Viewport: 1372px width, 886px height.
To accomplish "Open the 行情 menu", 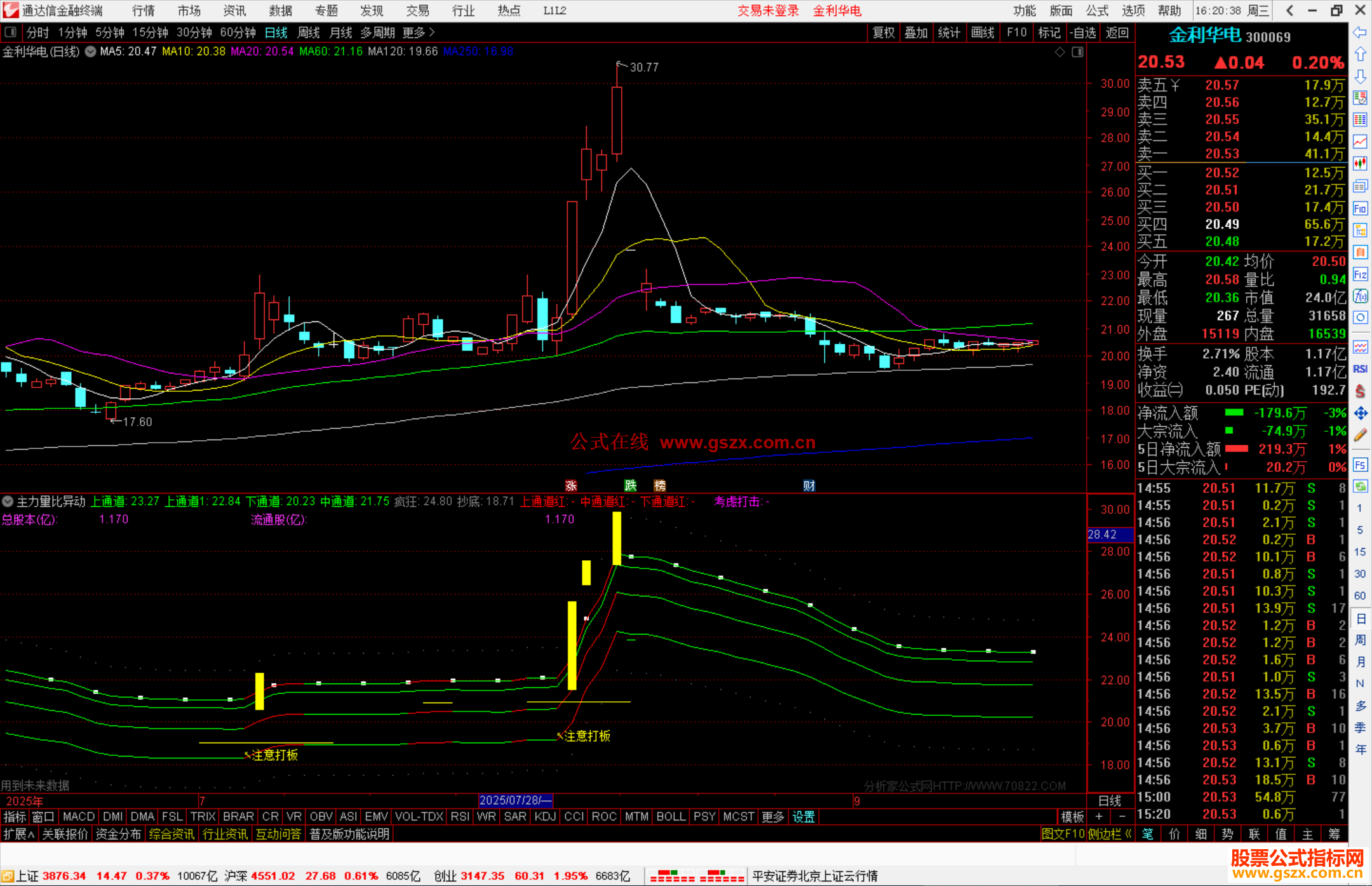I will point(143,10).
